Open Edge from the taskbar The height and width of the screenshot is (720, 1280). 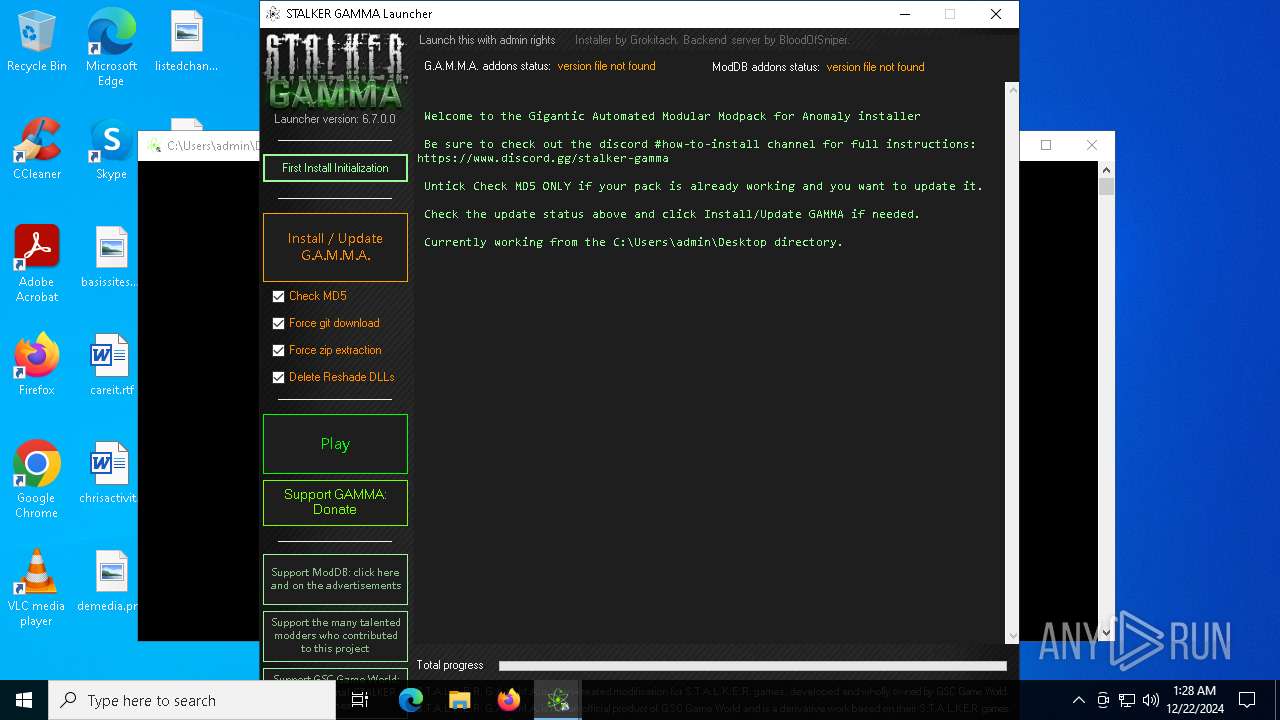coord(410,700)
